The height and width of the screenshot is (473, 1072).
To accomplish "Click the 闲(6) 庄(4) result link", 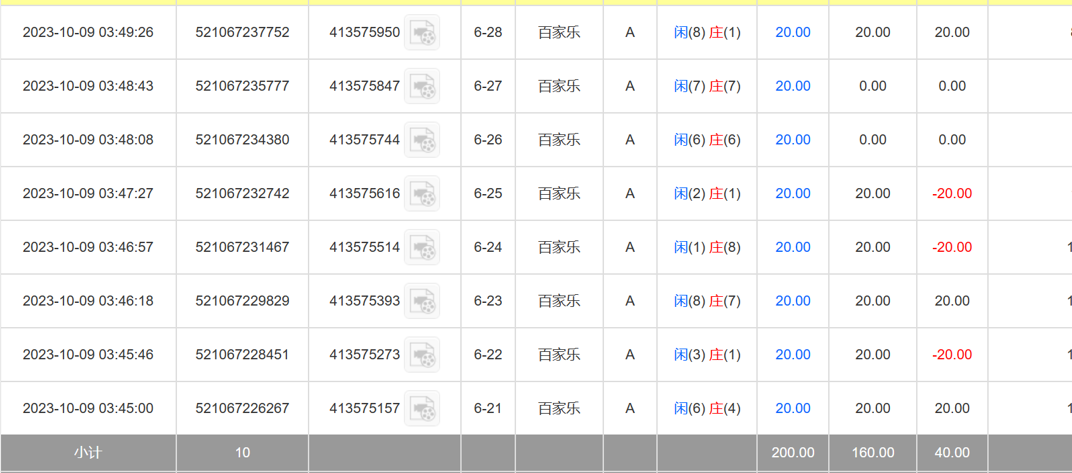I will tap(707, 408).
